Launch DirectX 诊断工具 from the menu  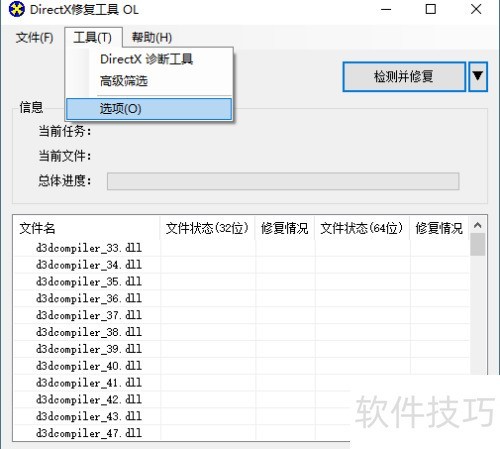(x=147, y=59)
